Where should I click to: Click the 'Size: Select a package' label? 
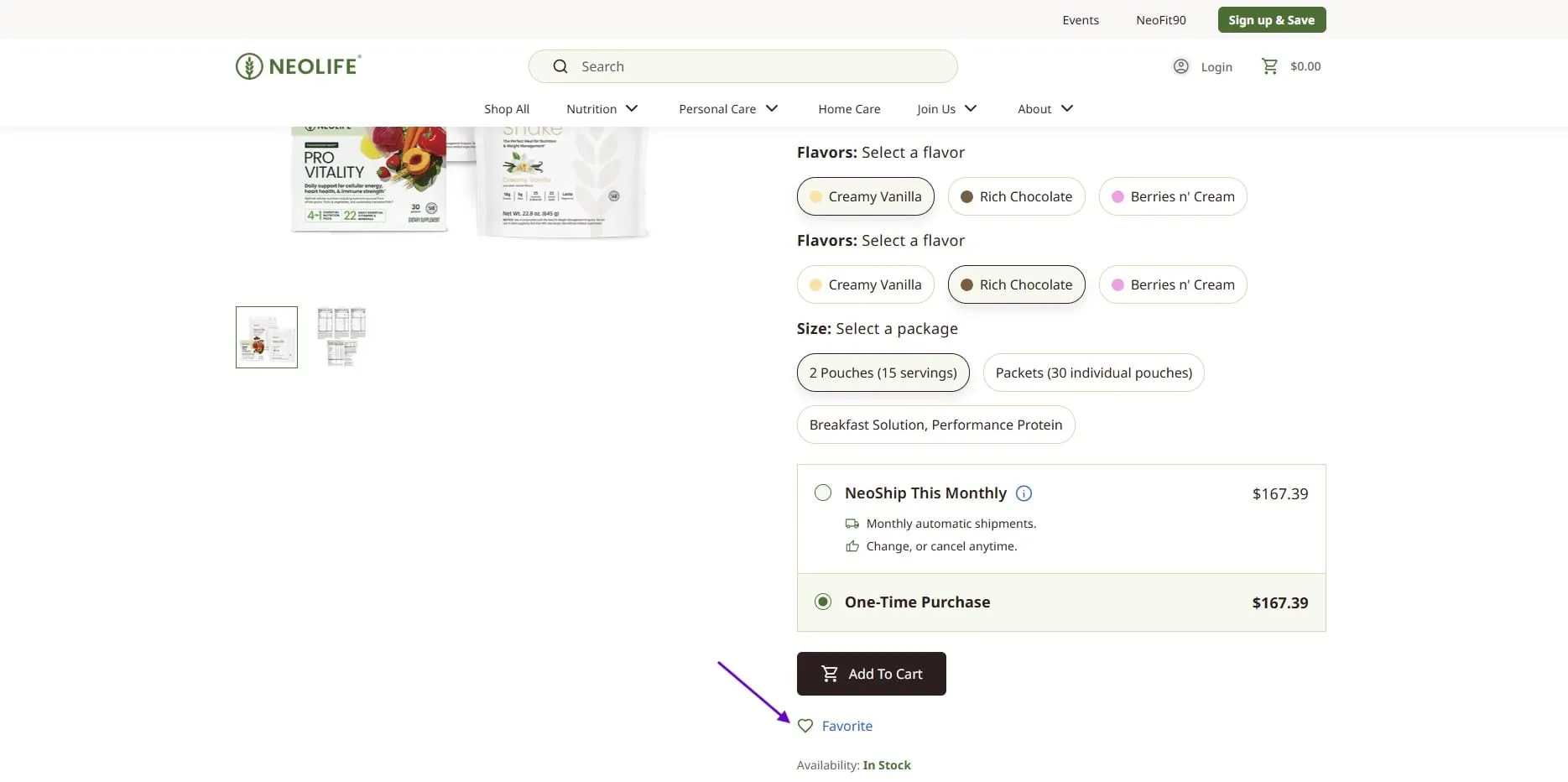click(878, 329)
